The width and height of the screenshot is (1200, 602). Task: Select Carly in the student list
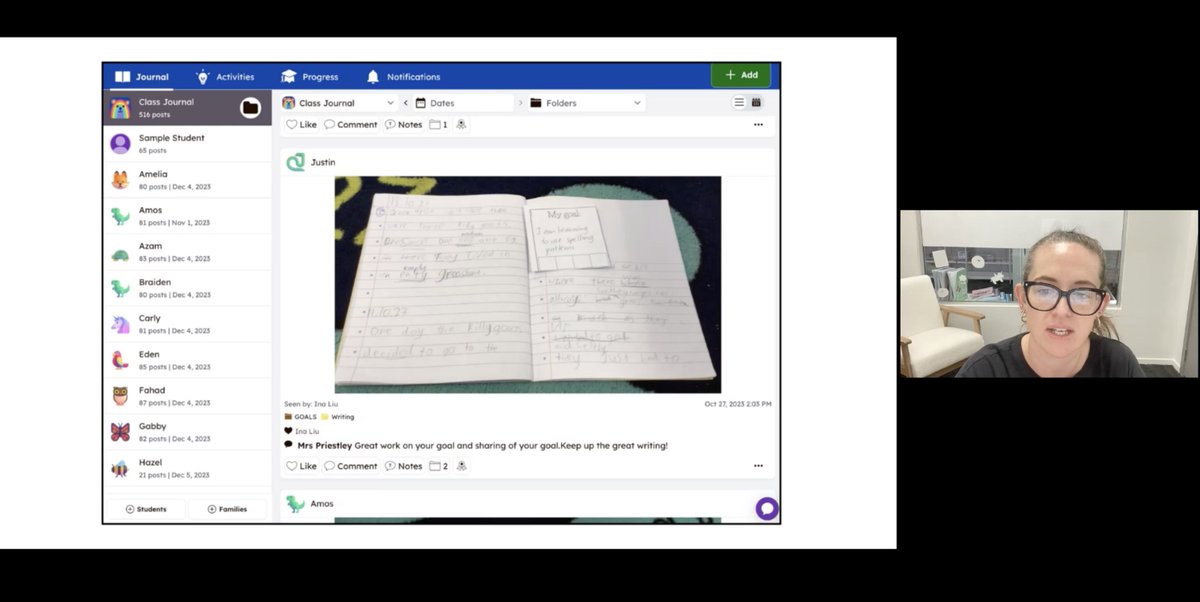click(187, 323)
